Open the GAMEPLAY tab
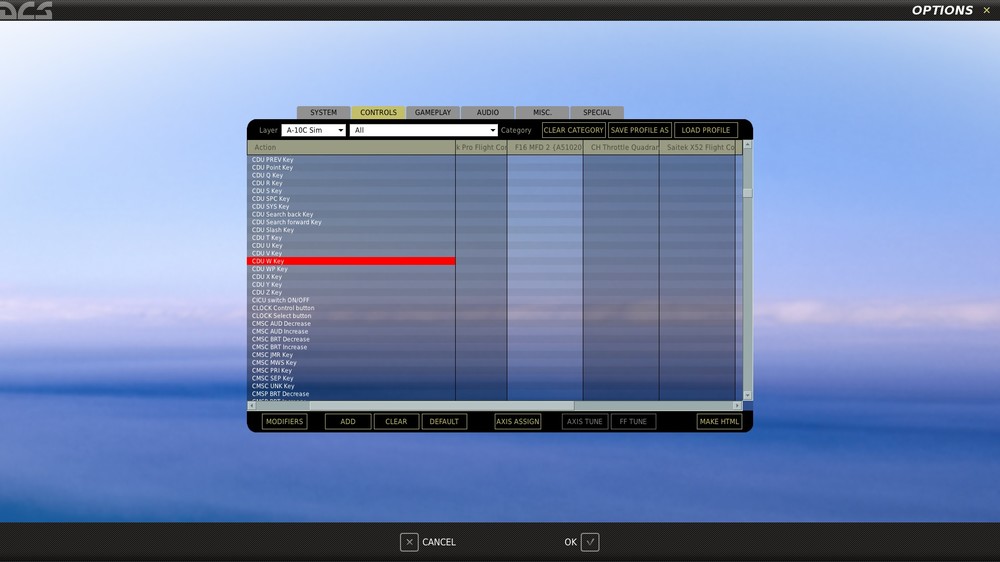This screenshot has width=1000, height=562. tap(433, 112)
